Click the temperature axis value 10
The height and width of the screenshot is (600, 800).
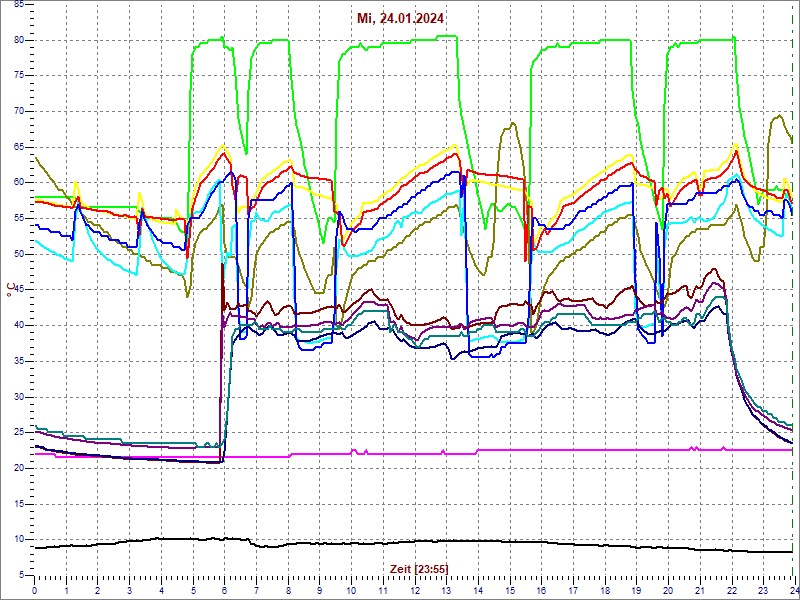click(x=19, y=540)
